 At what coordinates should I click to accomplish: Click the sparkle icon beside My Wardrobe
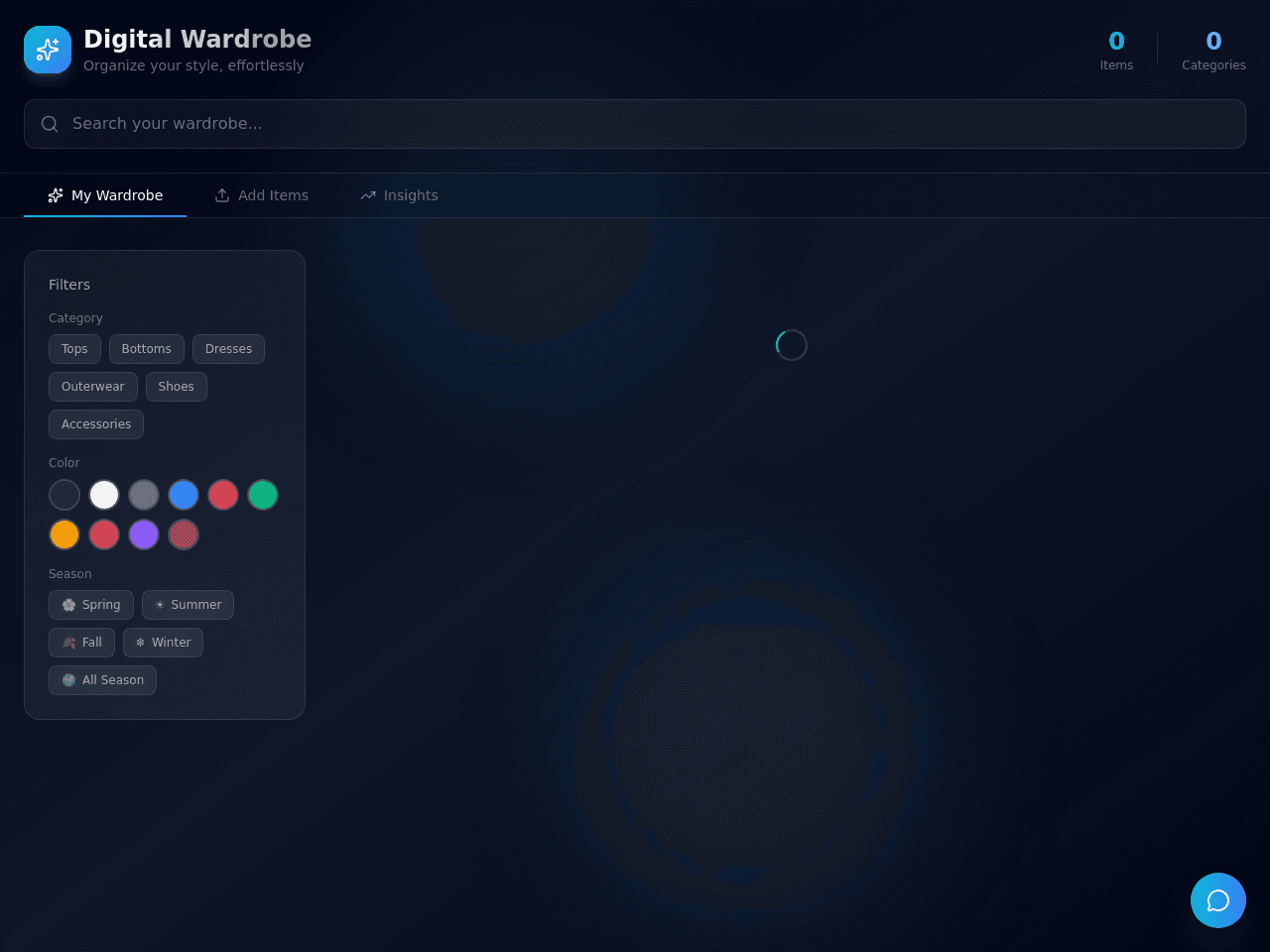56,195
